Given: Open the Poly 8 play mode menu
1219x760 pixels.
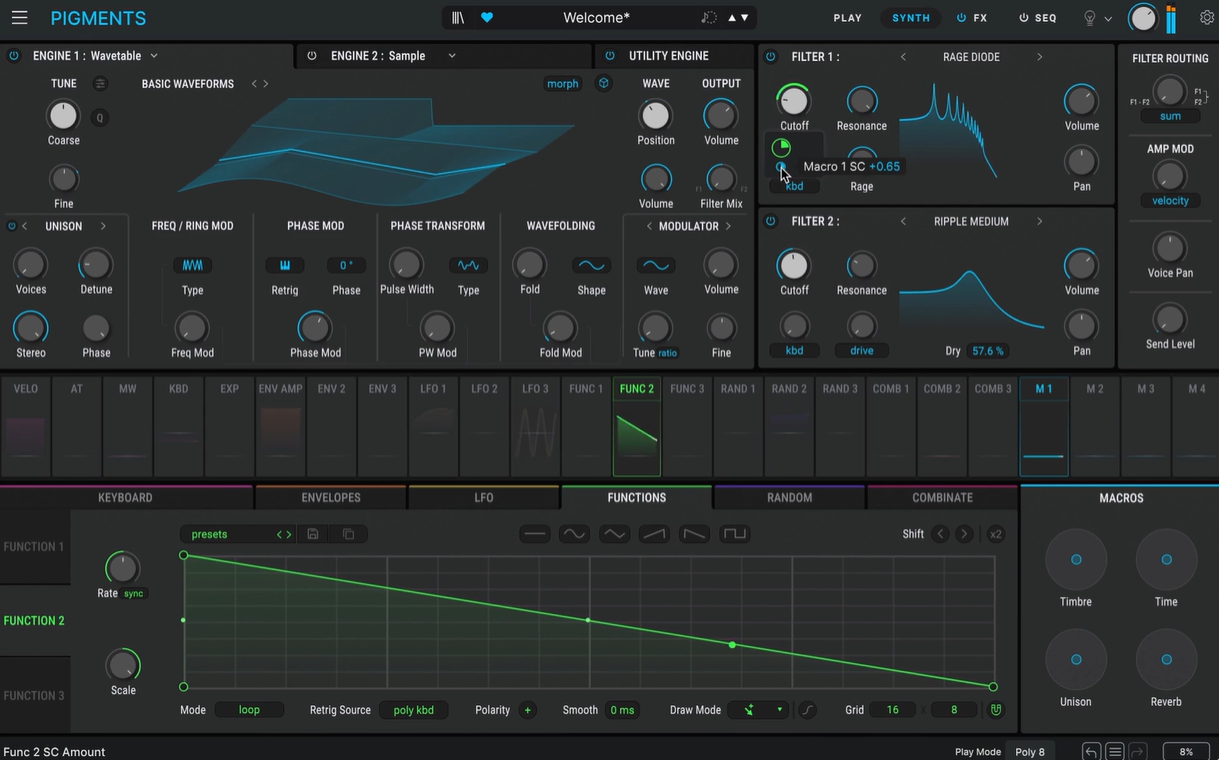Looking at the screenshot, I should tap(1030, 752).
